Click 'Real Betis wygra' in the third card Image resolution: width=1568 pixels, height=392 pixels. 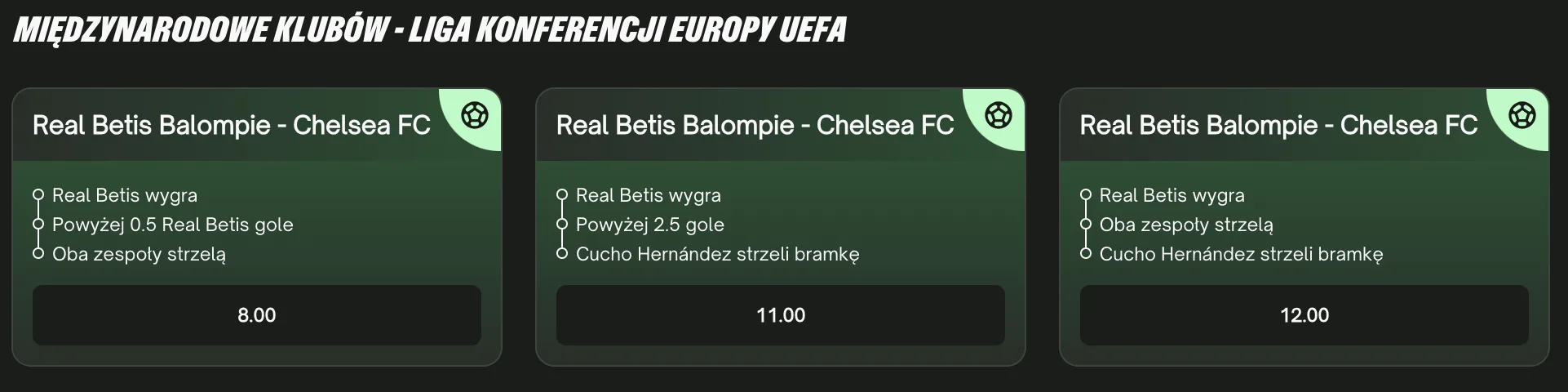click(x=1172, y=195)
